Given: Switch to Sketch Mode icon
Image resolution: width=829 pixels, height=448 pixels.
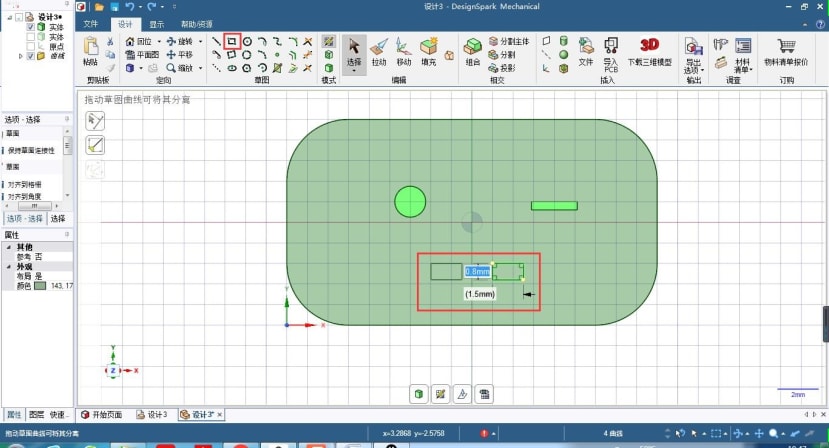Looking at the screenshot, I should point(328,41).
